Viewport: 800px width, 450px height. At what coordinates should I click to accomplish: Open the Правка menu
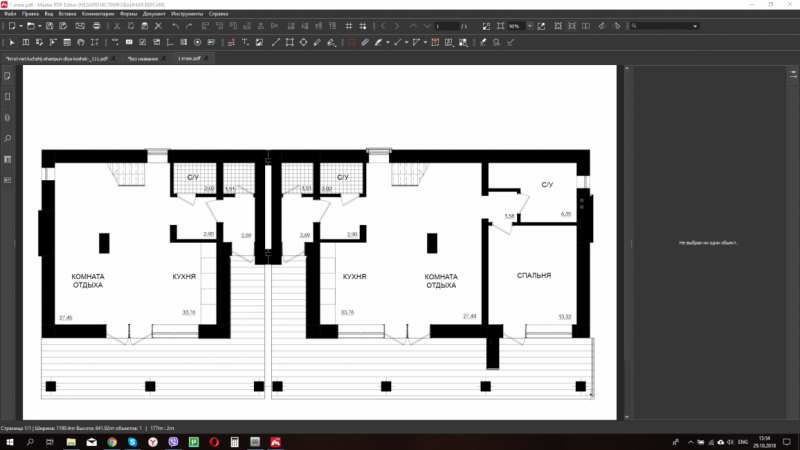[x=30, y=14]
